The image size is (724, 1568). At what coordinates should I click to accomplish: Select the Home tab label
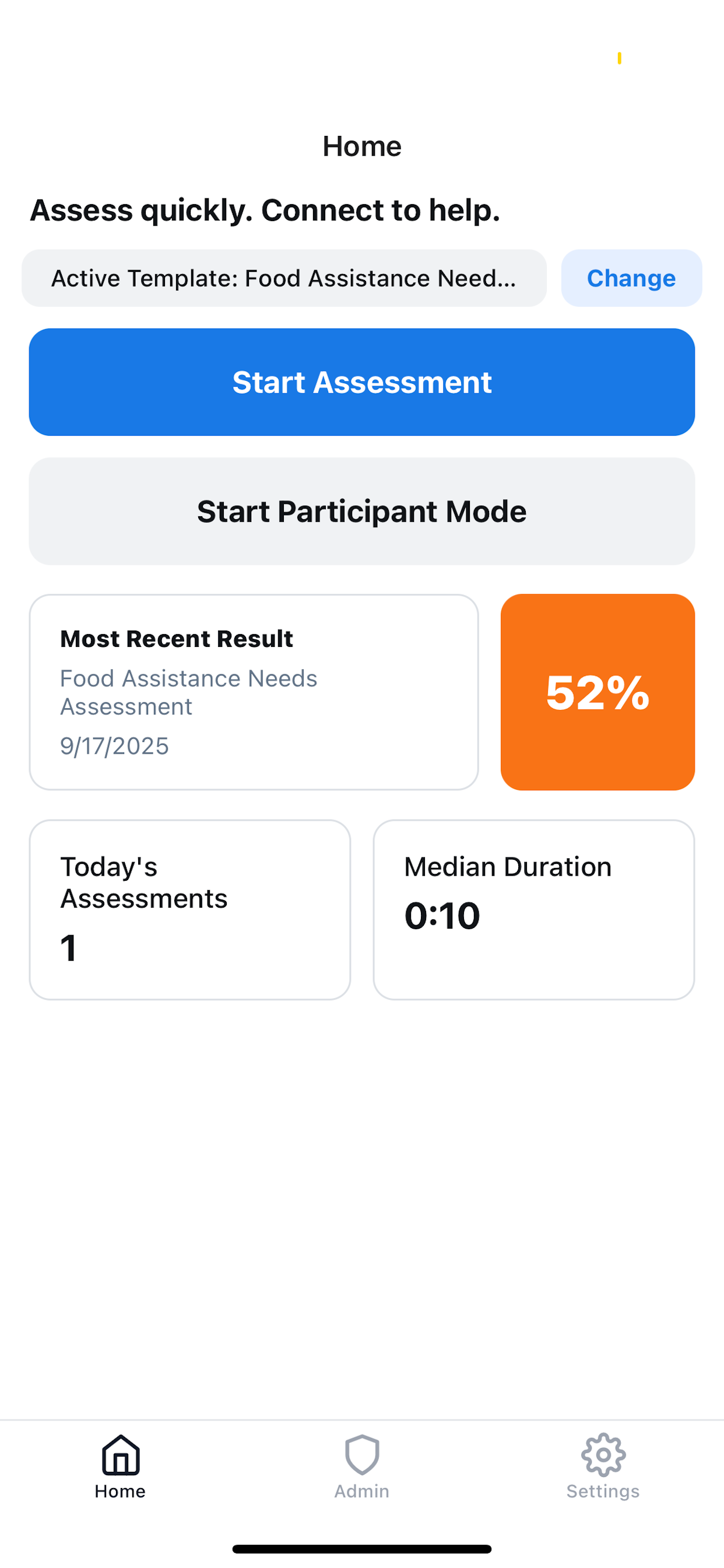121,1492
